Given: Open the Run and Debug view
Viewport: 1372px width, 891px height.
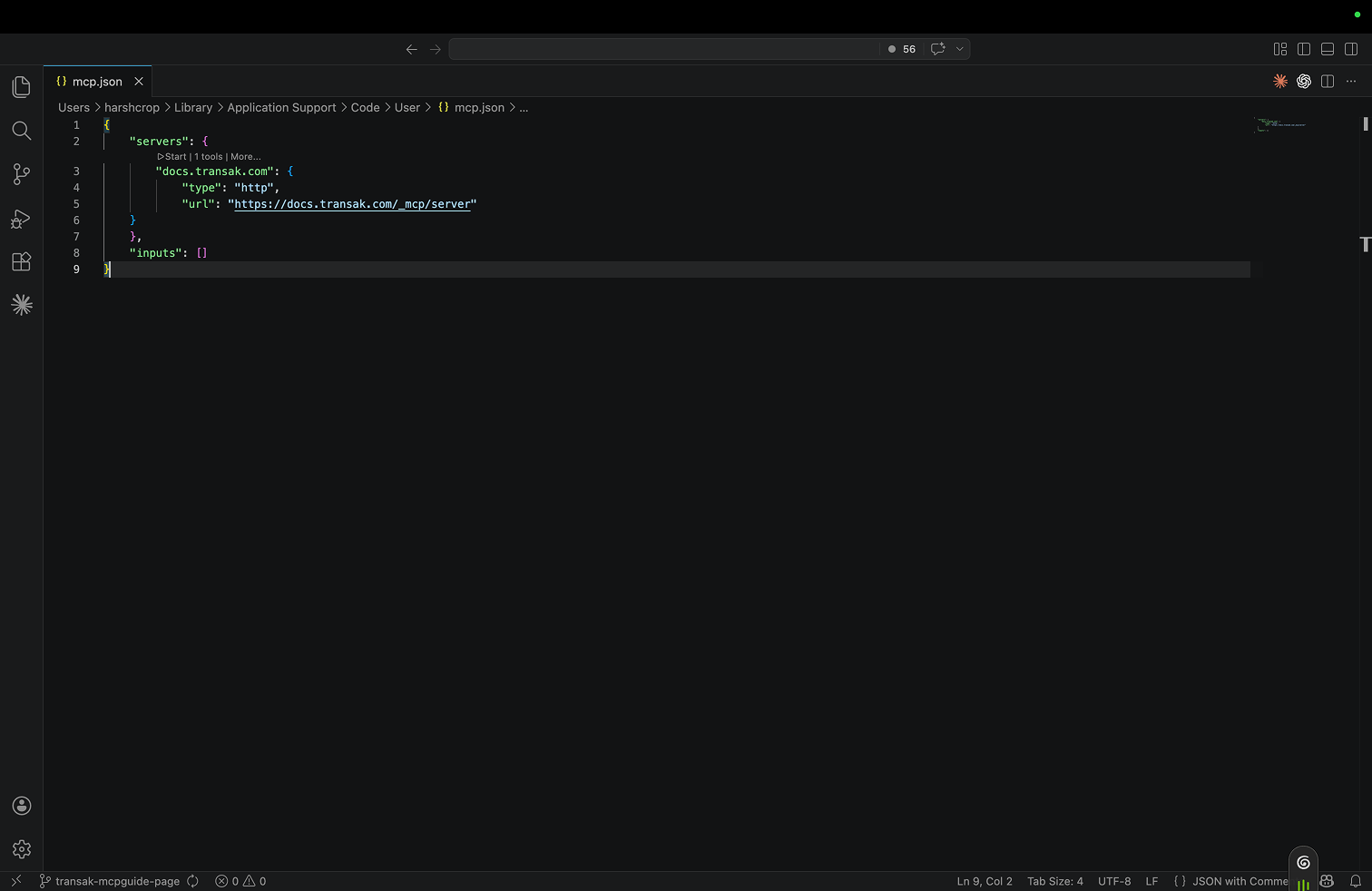Looking at the screenshot, I should (21, 218).
